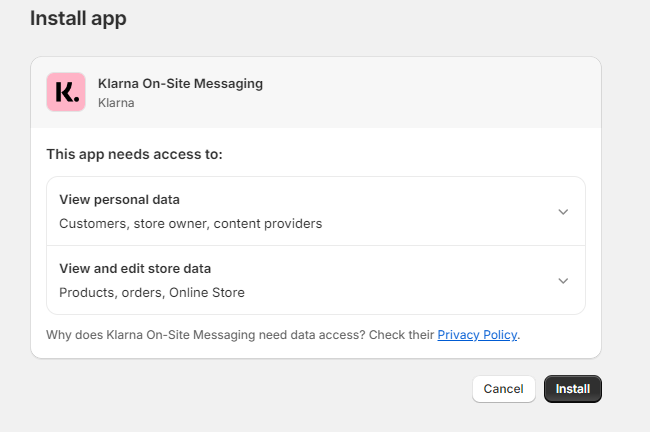Click the Customers, store owner, content providers text

tap(190, 224)
